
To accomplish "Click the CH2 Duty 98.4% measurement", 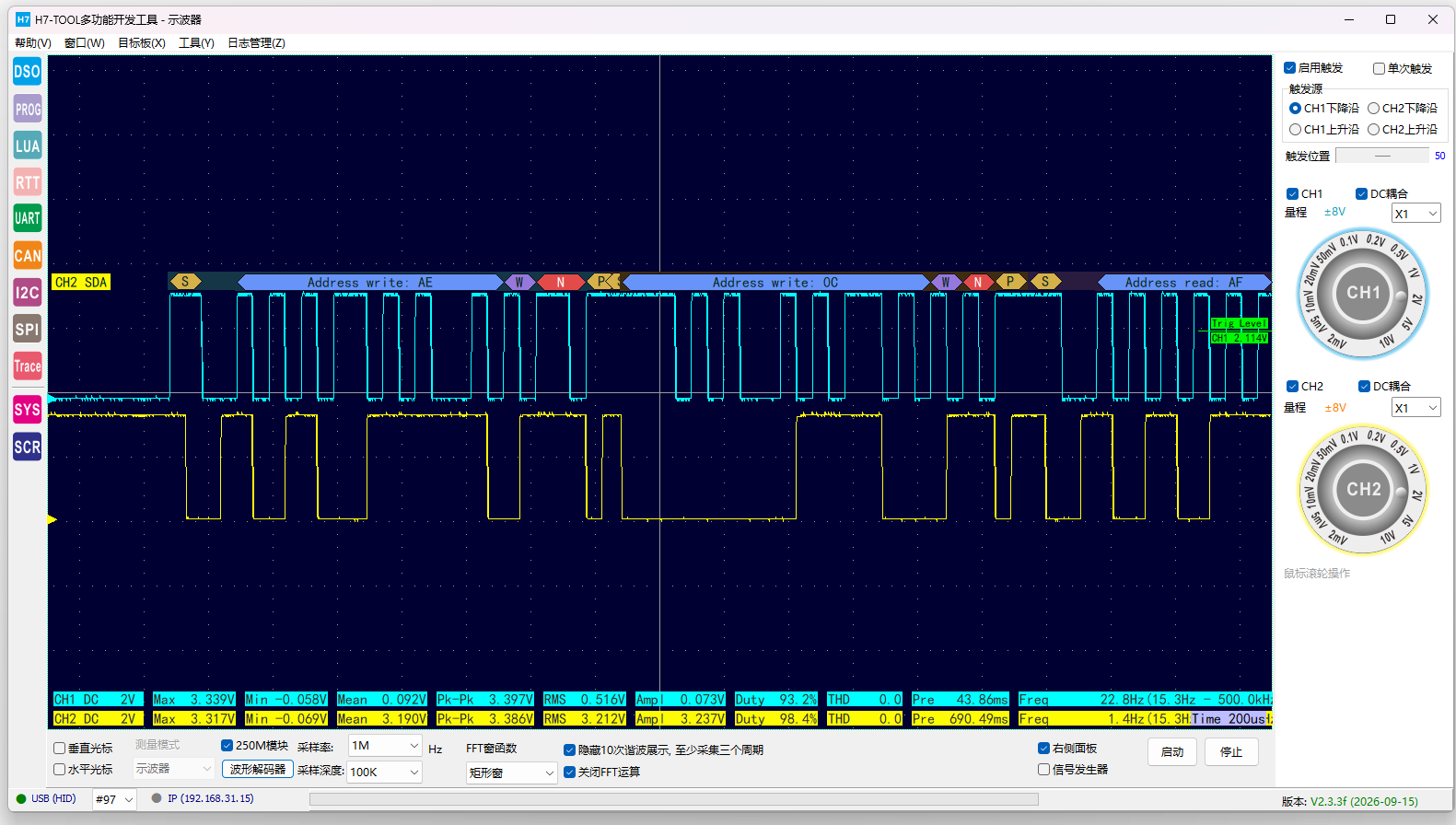I will 775,719.
